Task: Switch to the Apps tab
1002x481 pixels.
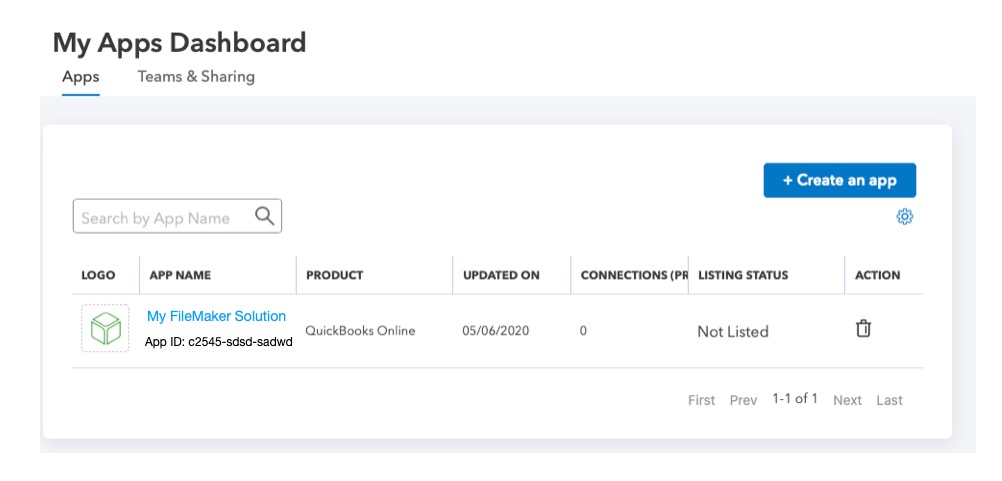Action: 81,77
